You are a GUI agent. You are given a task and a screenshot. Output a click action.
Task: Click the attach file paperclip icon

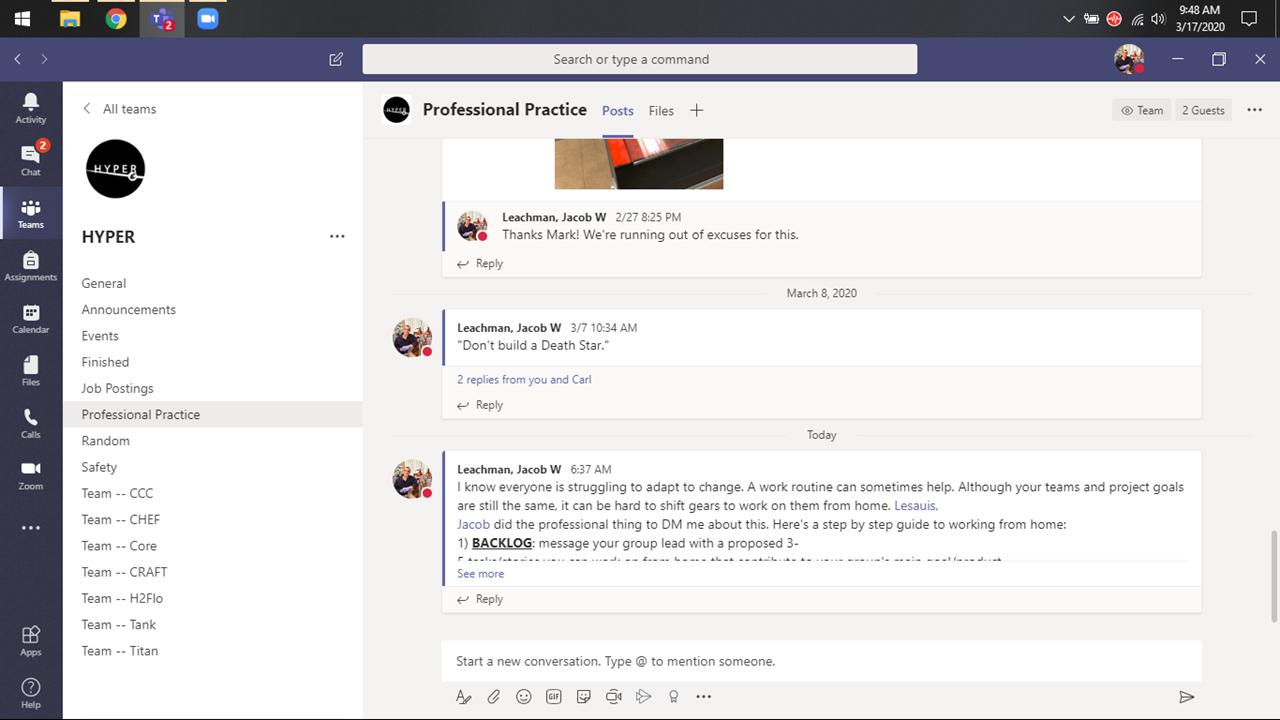click(x=493, y=697)
